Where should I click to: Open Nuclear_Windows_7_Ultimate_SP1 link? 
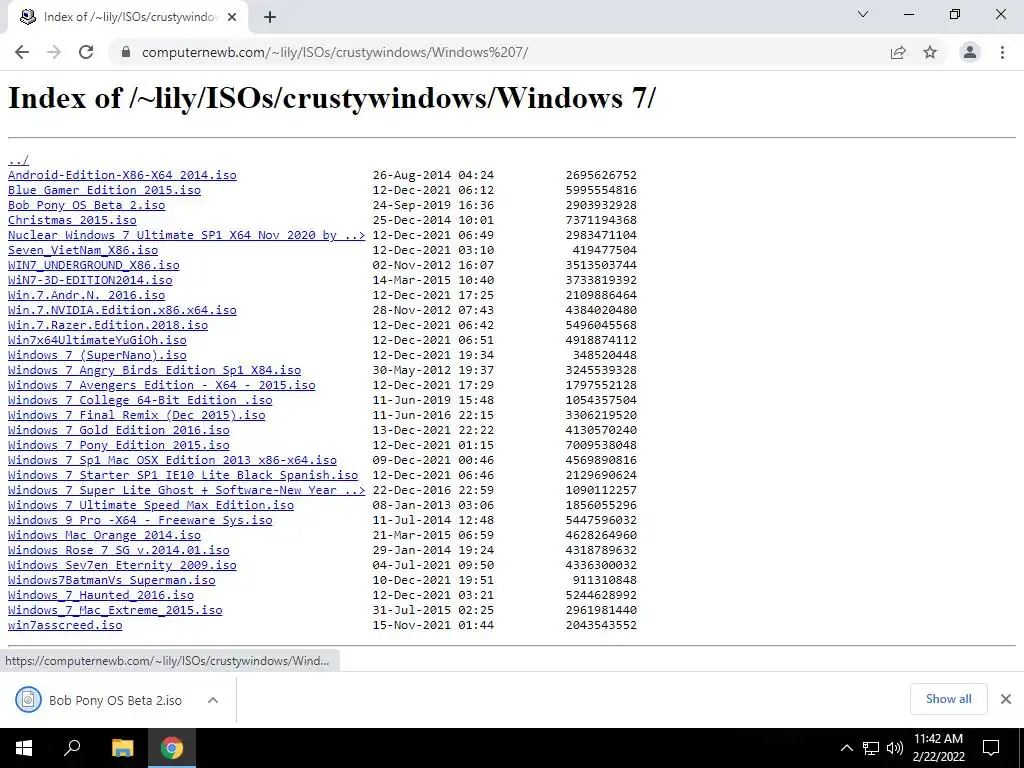(x=187, y=235)
